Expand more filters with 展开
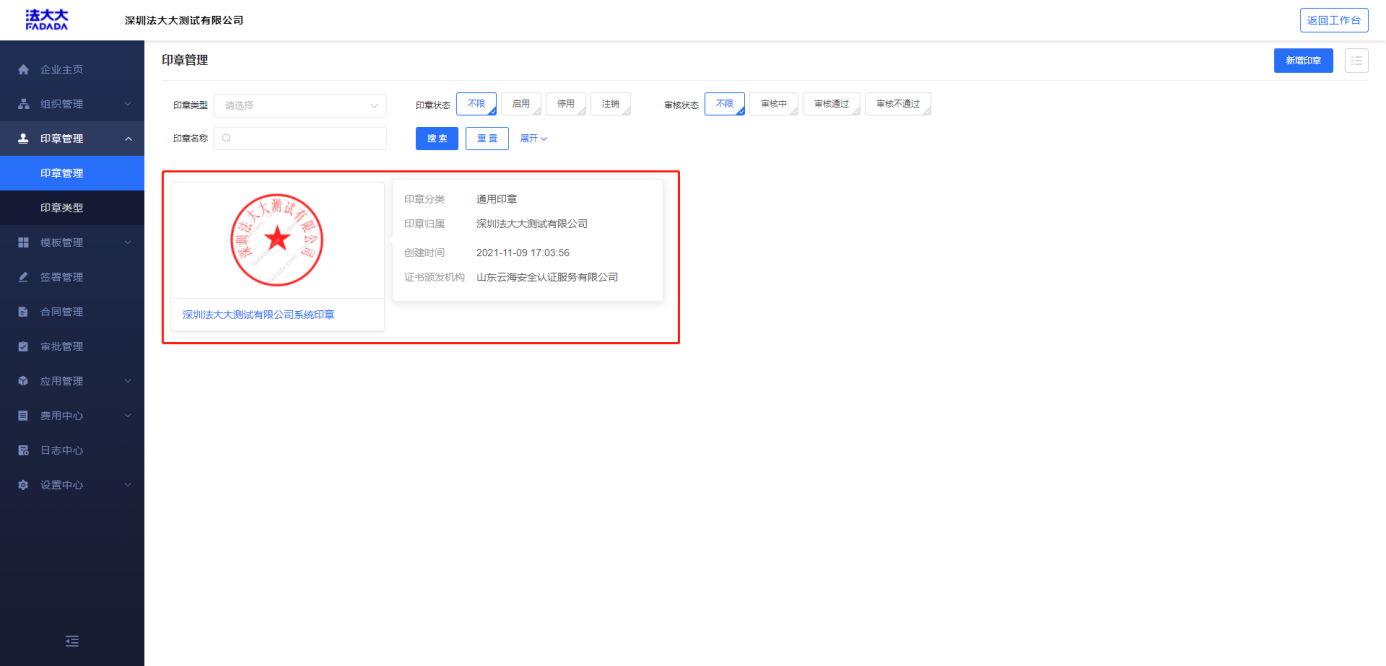This screenshot has height=666, width=1386. pos(533,139)
